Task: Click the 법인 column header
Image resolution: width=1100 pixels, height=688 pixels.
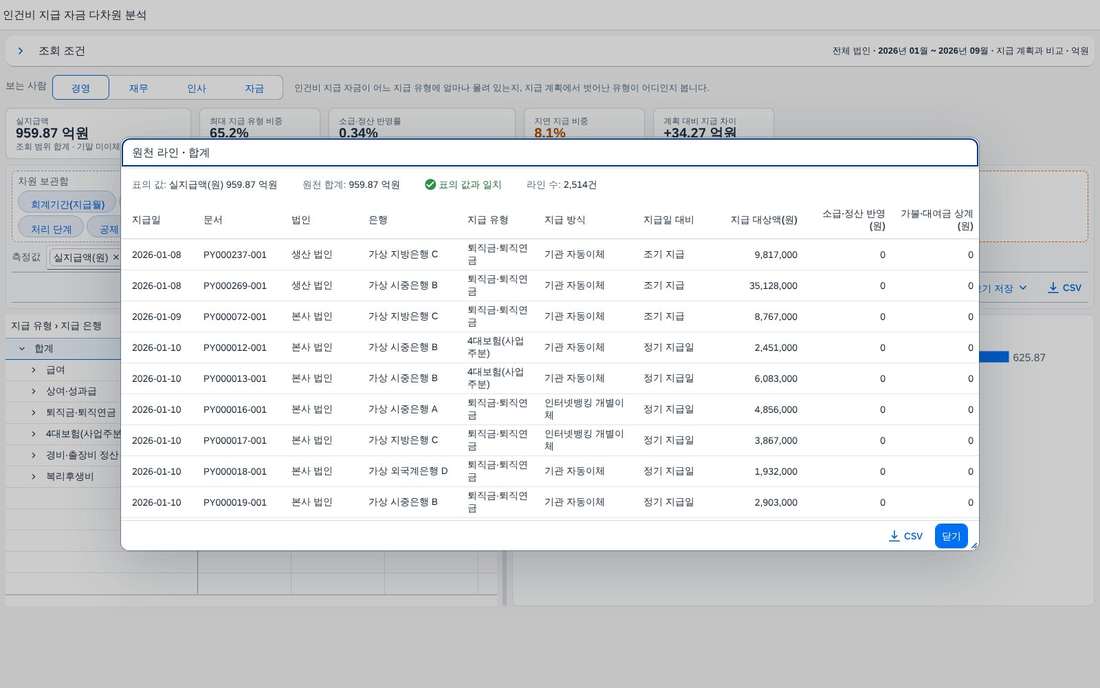Action: [x=300, y=220]
